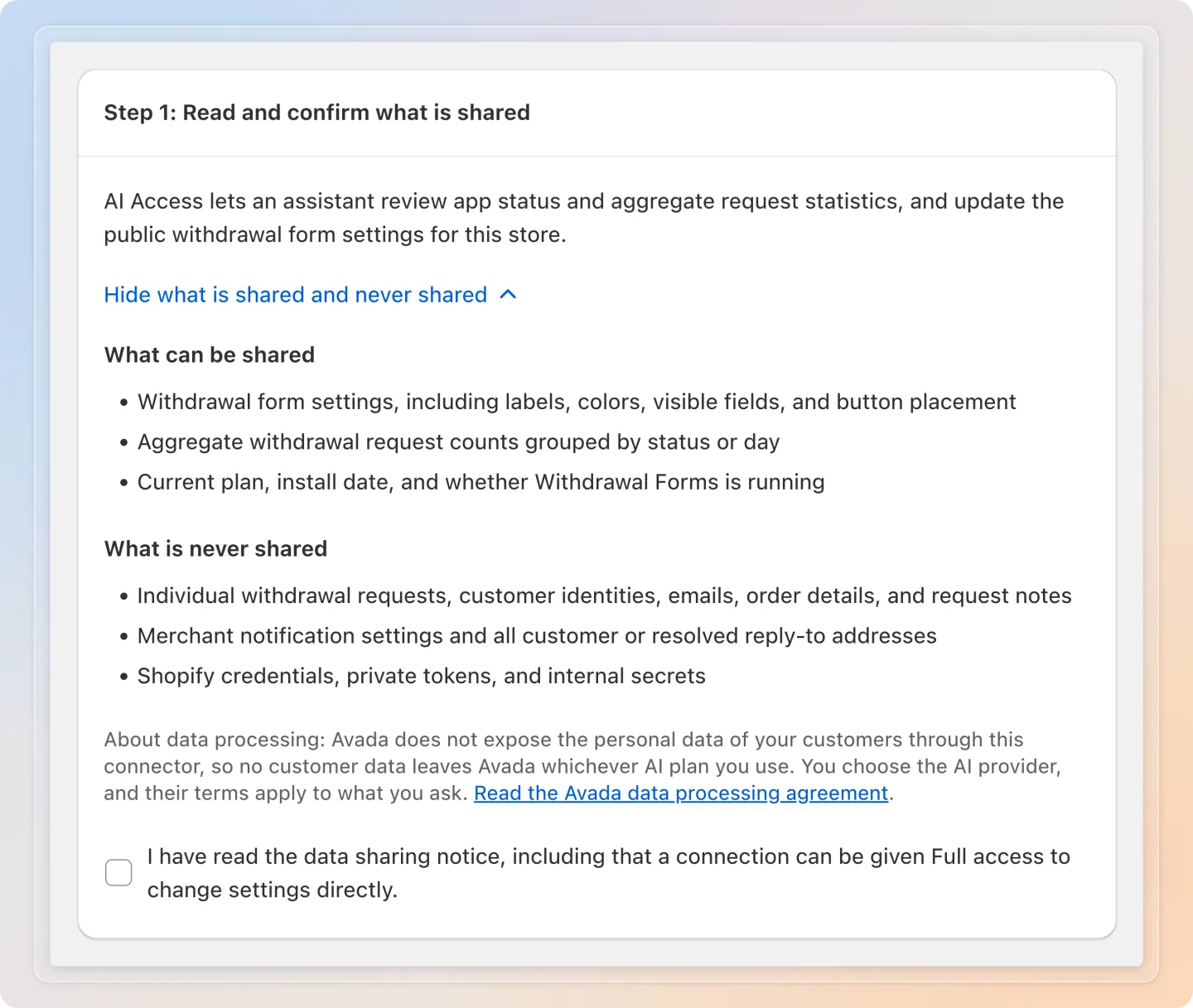Select the 'Shopify credentials, private tokens' bullet
The width and height of the screenshot is (1193, 1008).
421,676
